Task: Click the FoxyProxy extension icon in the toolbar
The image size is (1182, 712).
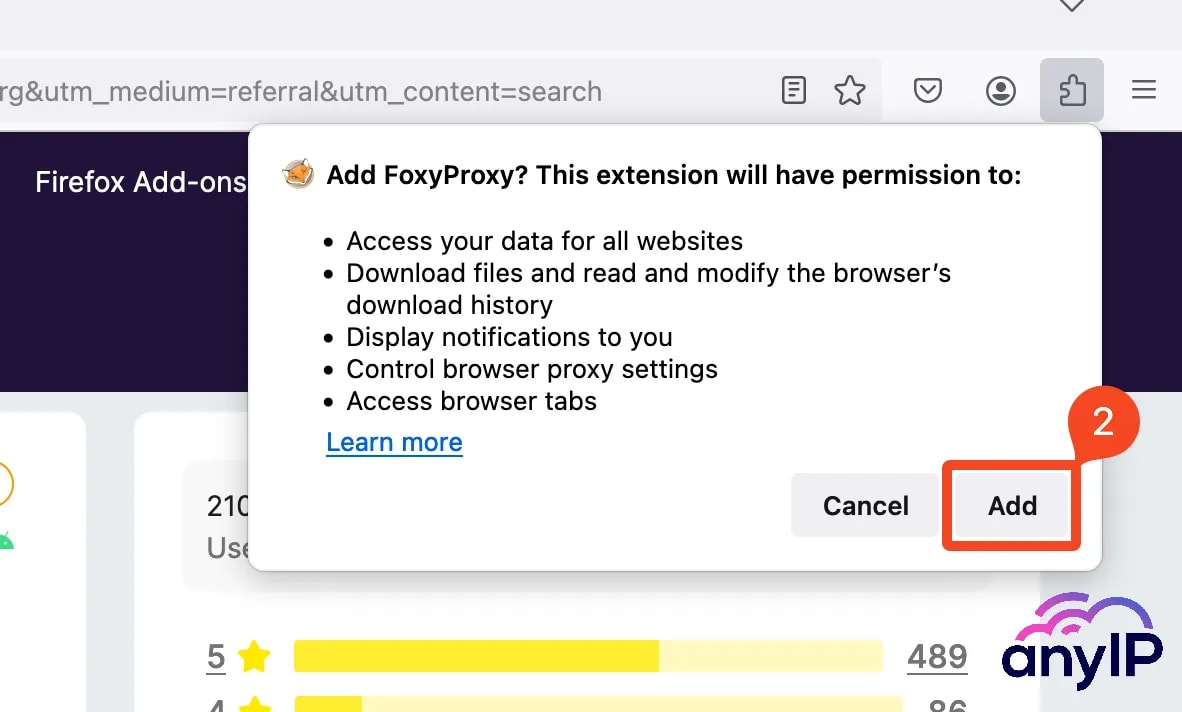Action: pos(1071,89)
